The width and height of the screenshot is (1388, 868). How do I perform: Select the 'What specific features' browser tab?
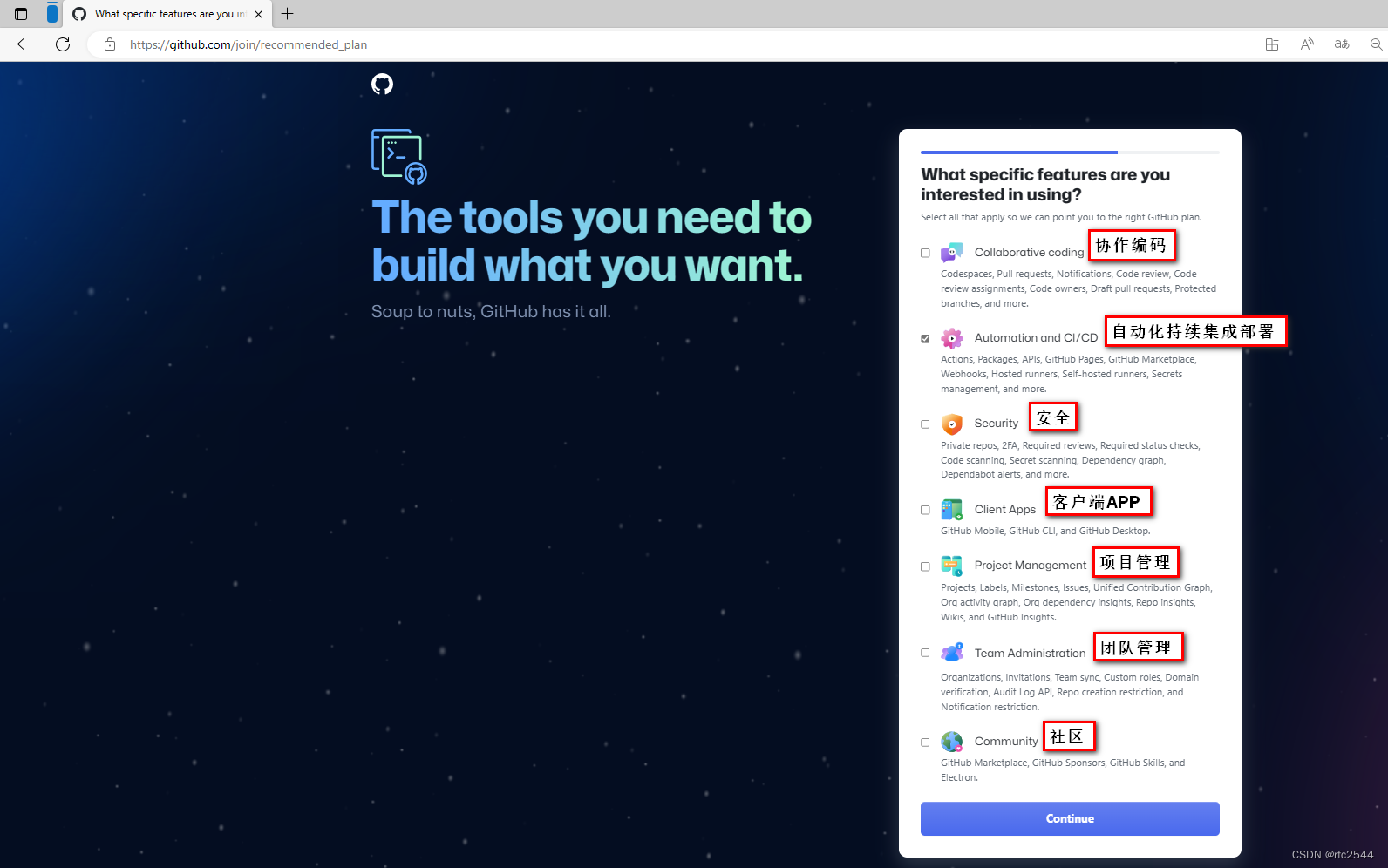[168, 14]
